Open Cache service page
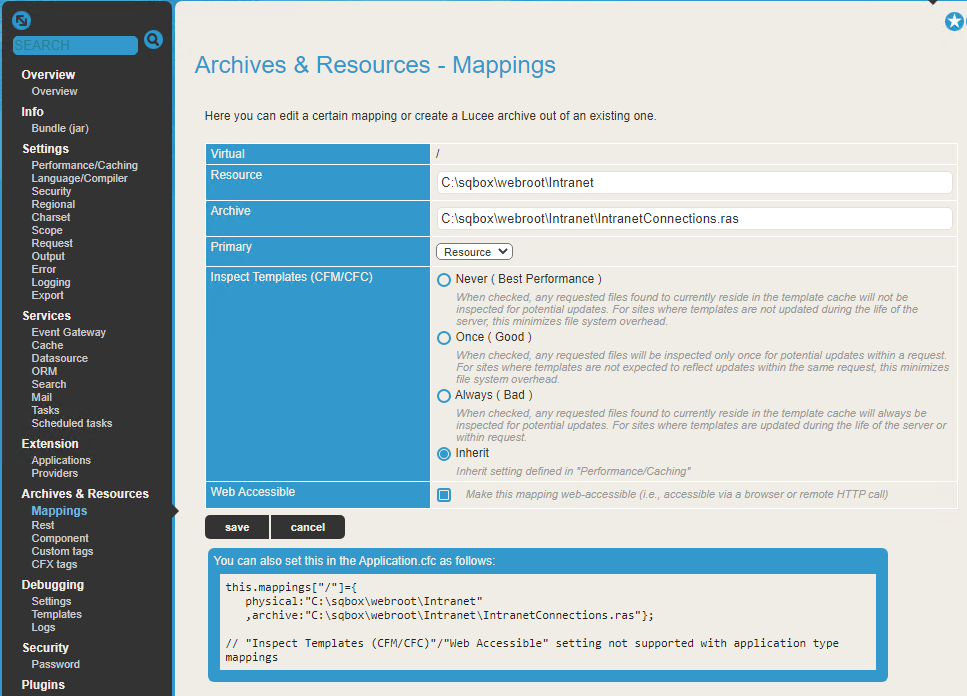The image size is (967, 696). pyautogui.click(x=47, y=345)
